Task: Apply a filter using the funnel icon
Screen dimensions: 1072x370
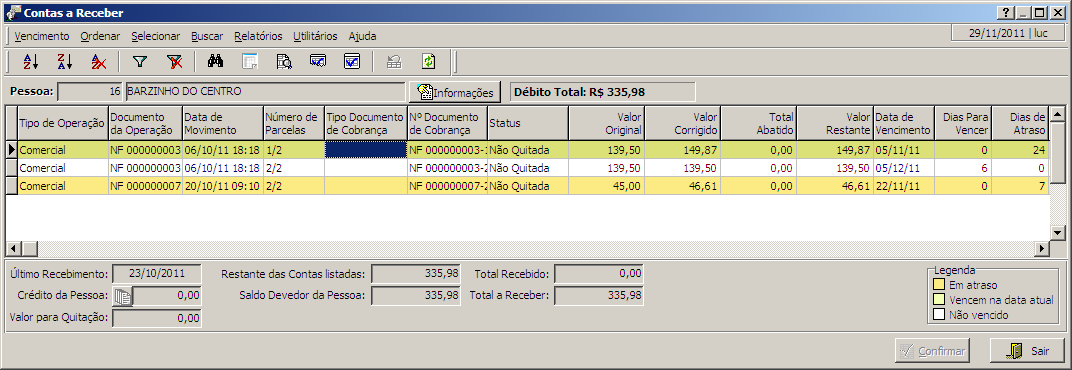Action: (x=140, y=62)
